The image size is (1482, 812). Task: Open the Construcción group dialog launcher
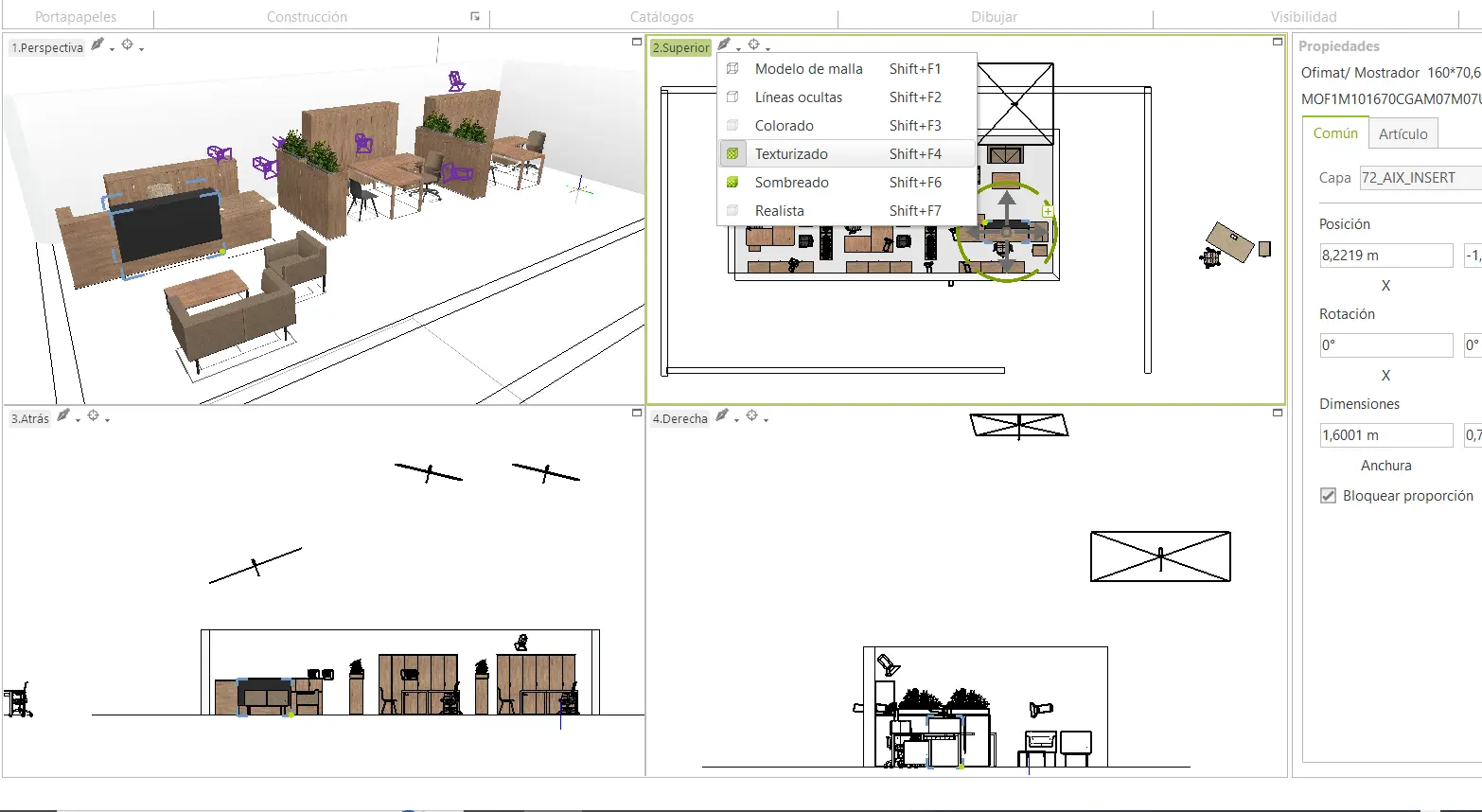475,17
